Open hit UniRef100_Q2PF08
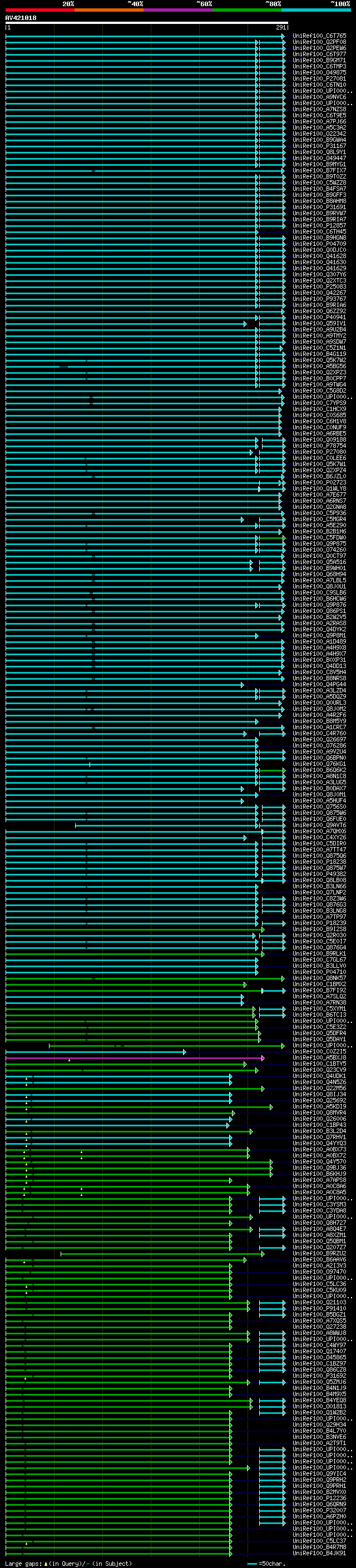Image resolution: width=356 pixels, height=1568 pixels. tap(319, 42)
